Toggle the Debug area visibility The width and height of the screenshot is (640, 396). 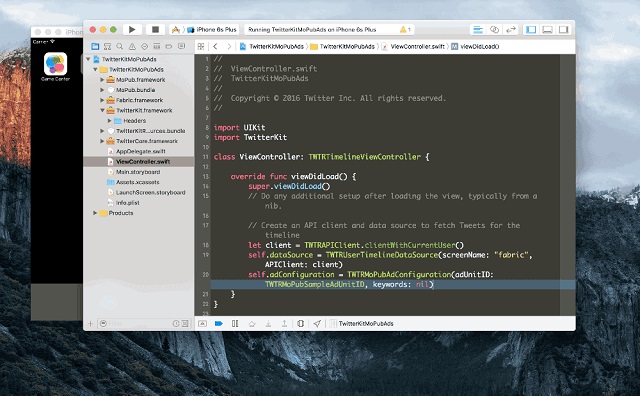click(x=547, y=29)
